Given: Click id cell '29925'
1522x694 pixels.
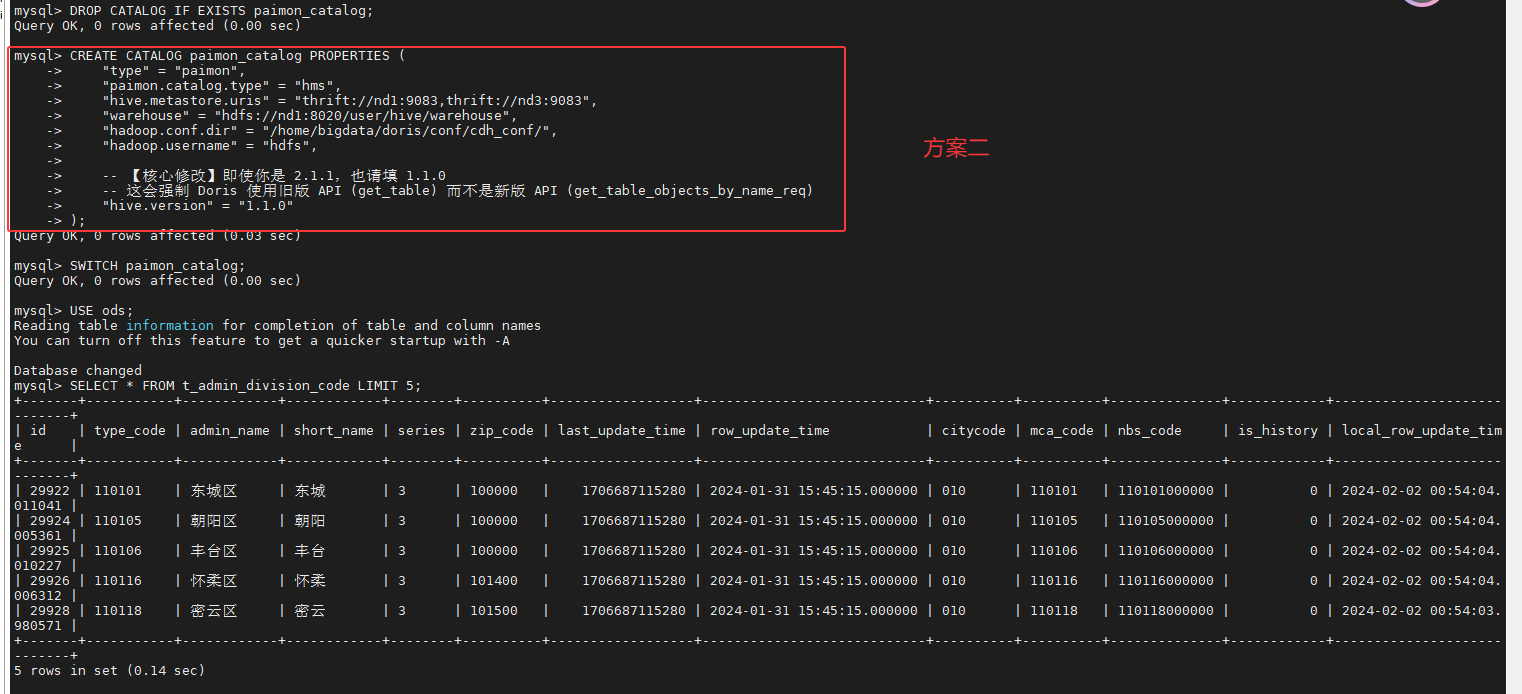Looking at the screenshot, I should tap(50, 551).
